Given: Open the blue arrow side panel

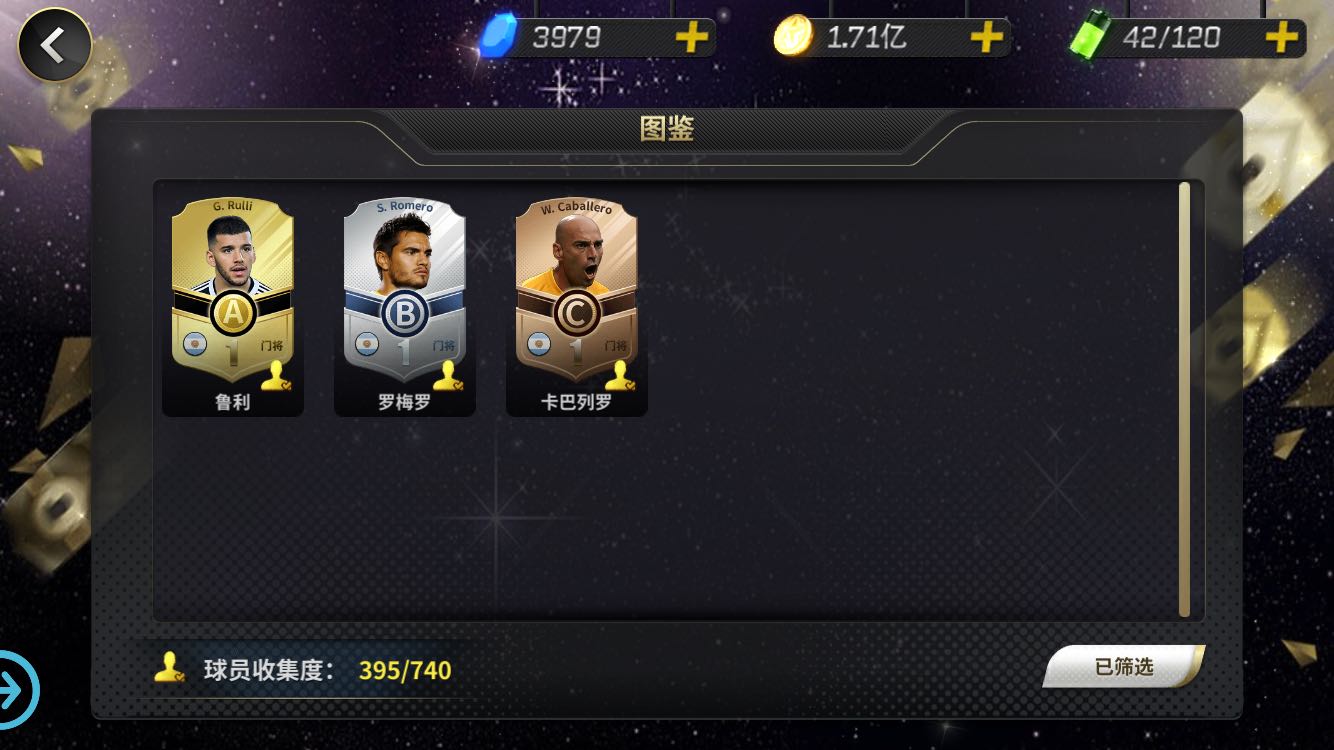Looking at the screenshot, I should tap(17, 689).
